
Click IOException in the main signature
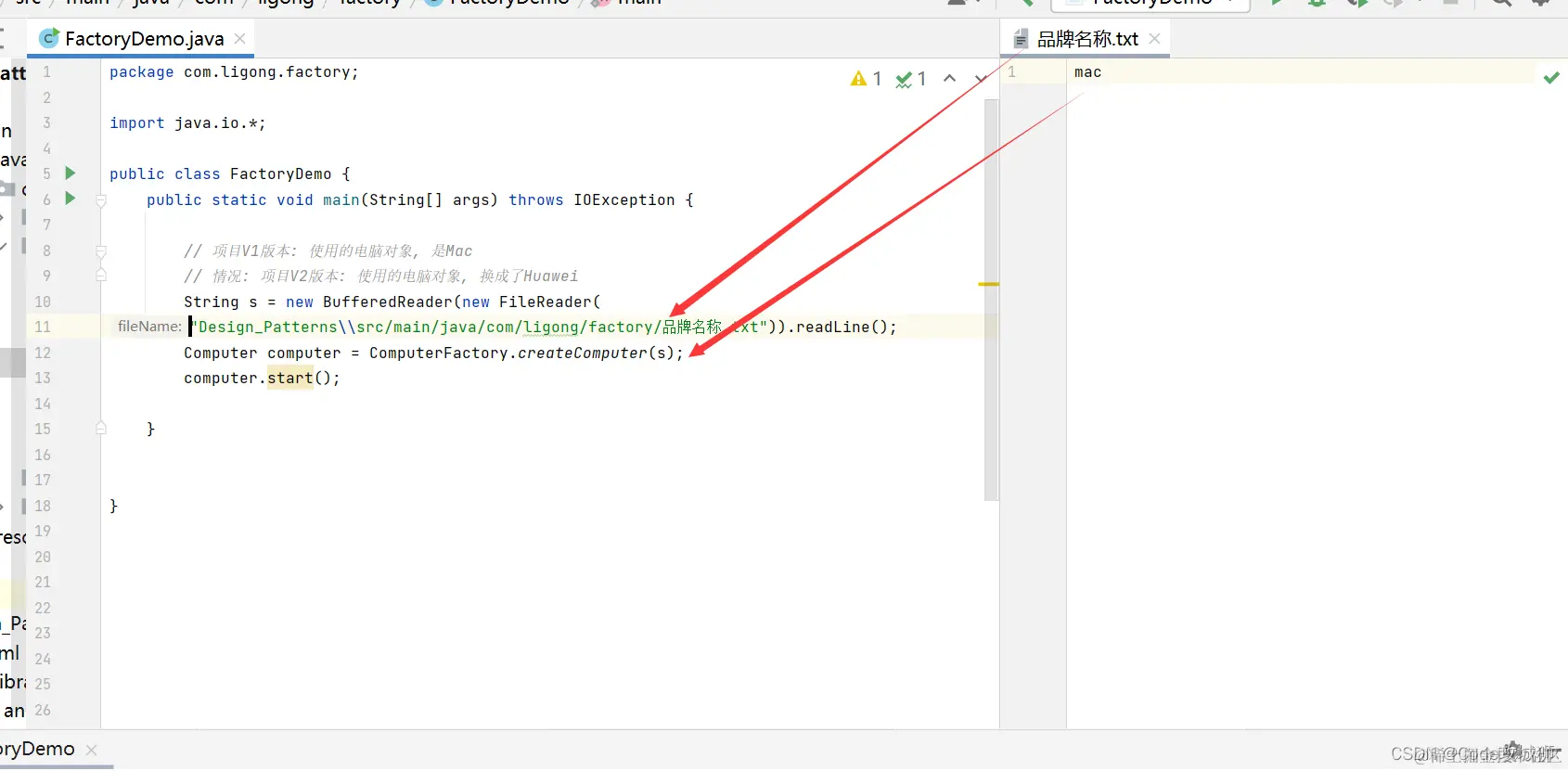click(x=623, y=200)
